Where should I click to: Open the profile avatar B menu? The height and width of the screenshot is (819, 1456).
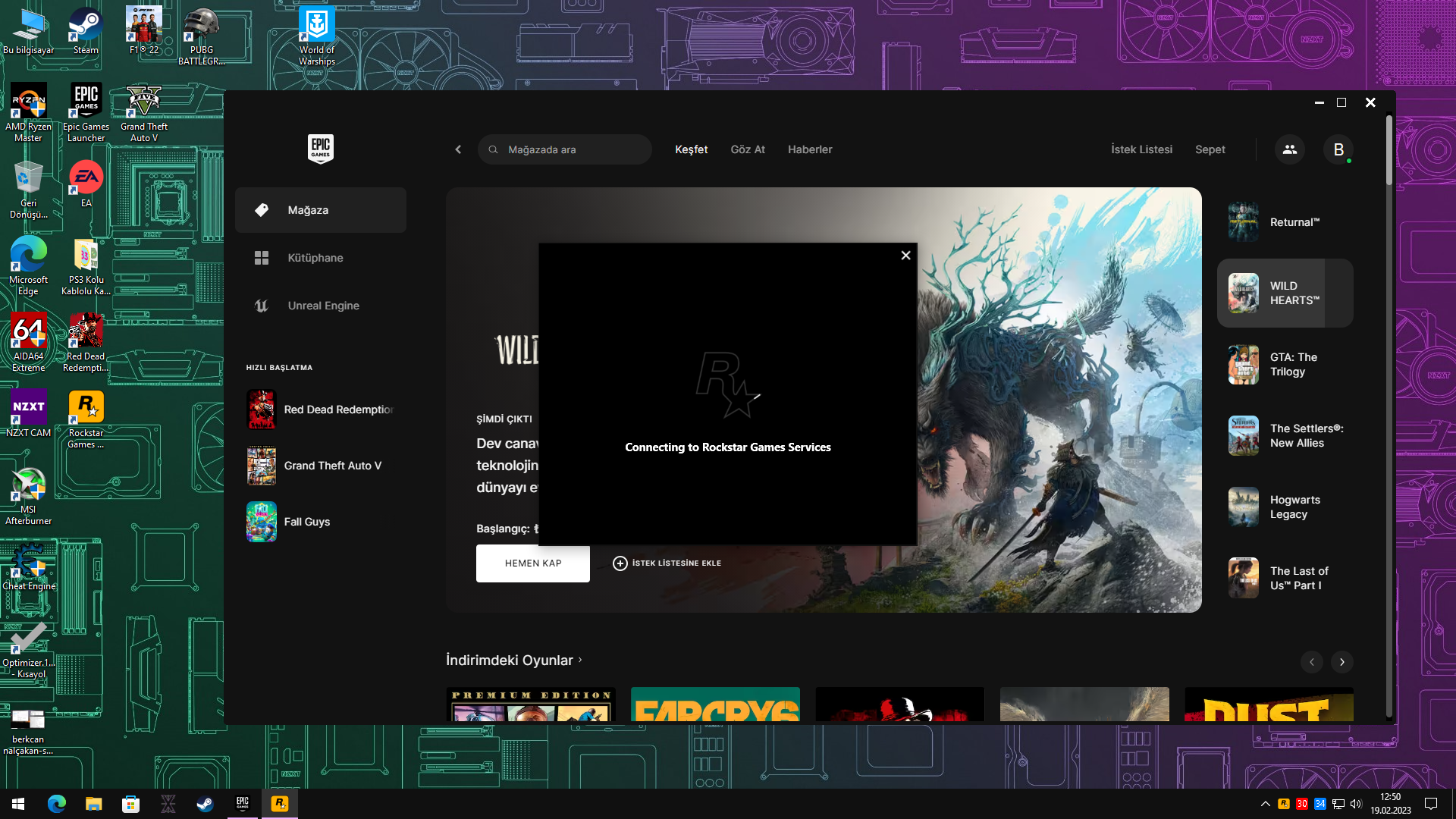pyautogui.click(x=1338, y=149)
